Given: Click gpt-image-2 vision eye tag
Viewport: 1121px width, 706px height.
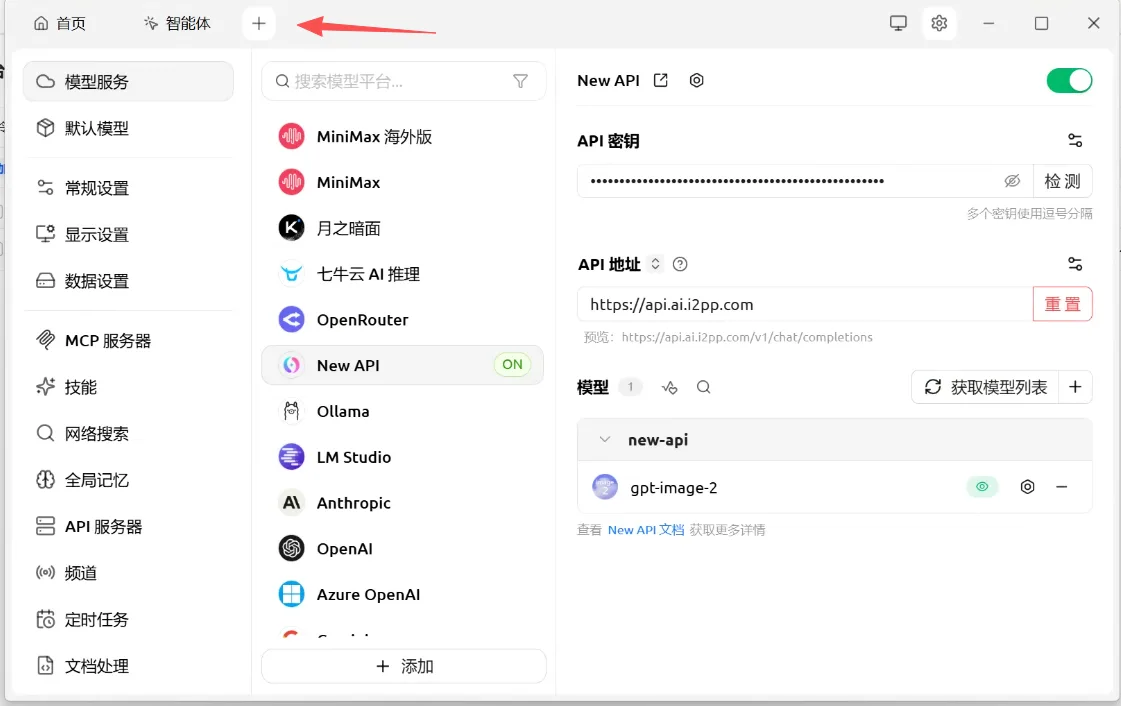Looking at the screenshot, I should [982, 487].
